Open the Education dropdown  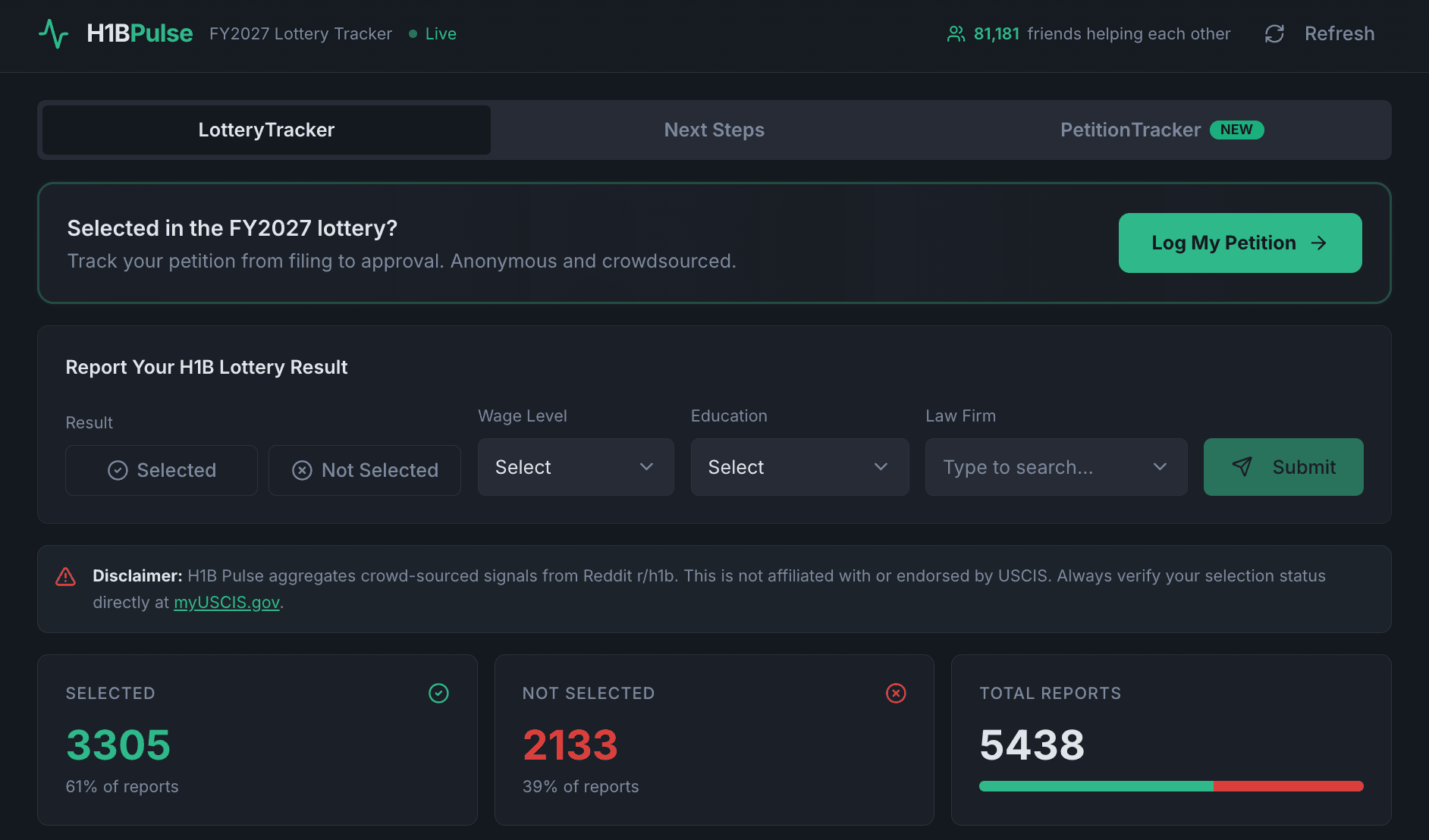tap(799, 467)
